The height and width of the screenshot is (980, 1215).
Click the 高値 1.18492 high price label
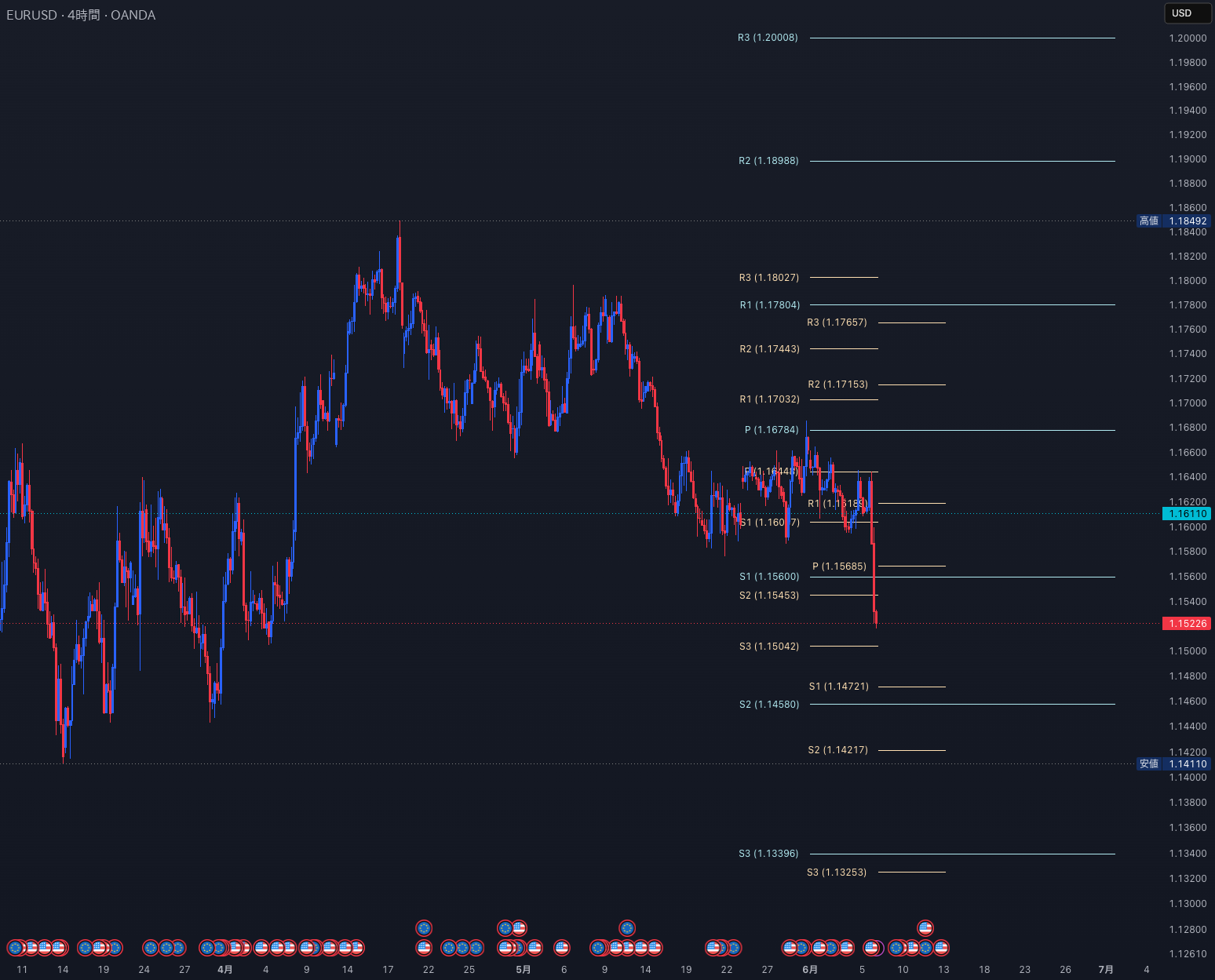pyautogui.click(x=1174, y=221)
